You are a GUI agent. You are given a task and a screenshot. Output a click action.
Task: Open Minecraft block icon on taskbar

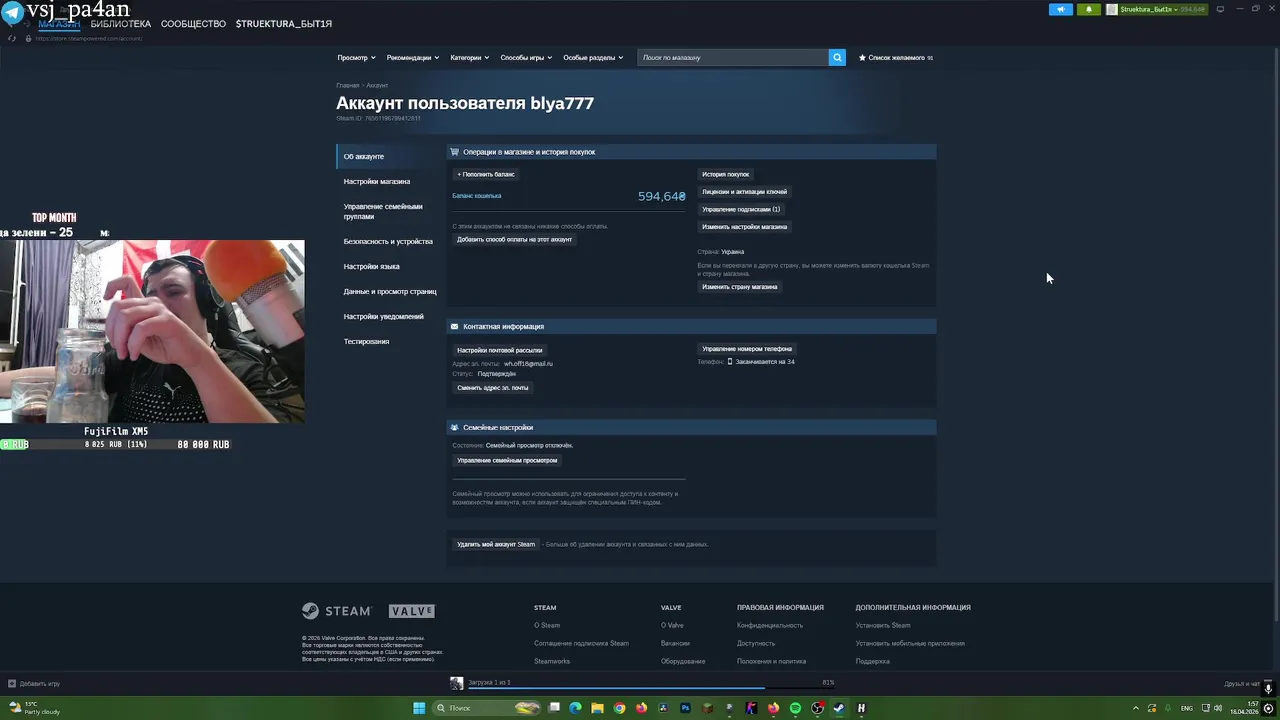[x=707, y=708]
